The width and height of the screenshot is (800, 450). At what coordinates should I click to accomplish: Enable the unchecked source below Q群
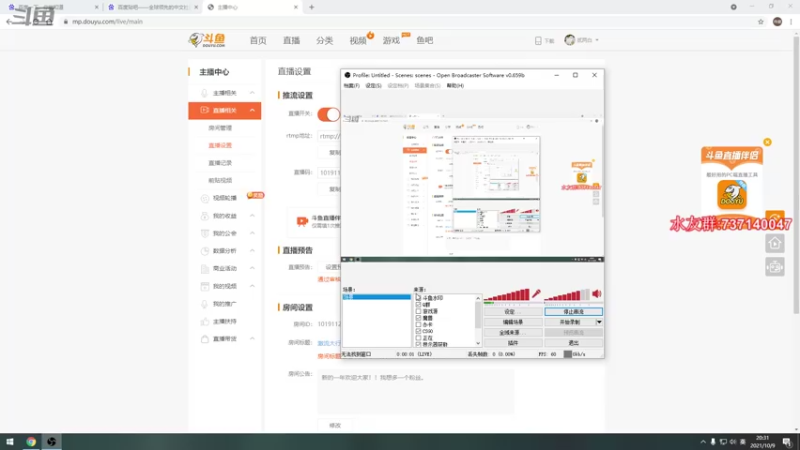point(418,311)
